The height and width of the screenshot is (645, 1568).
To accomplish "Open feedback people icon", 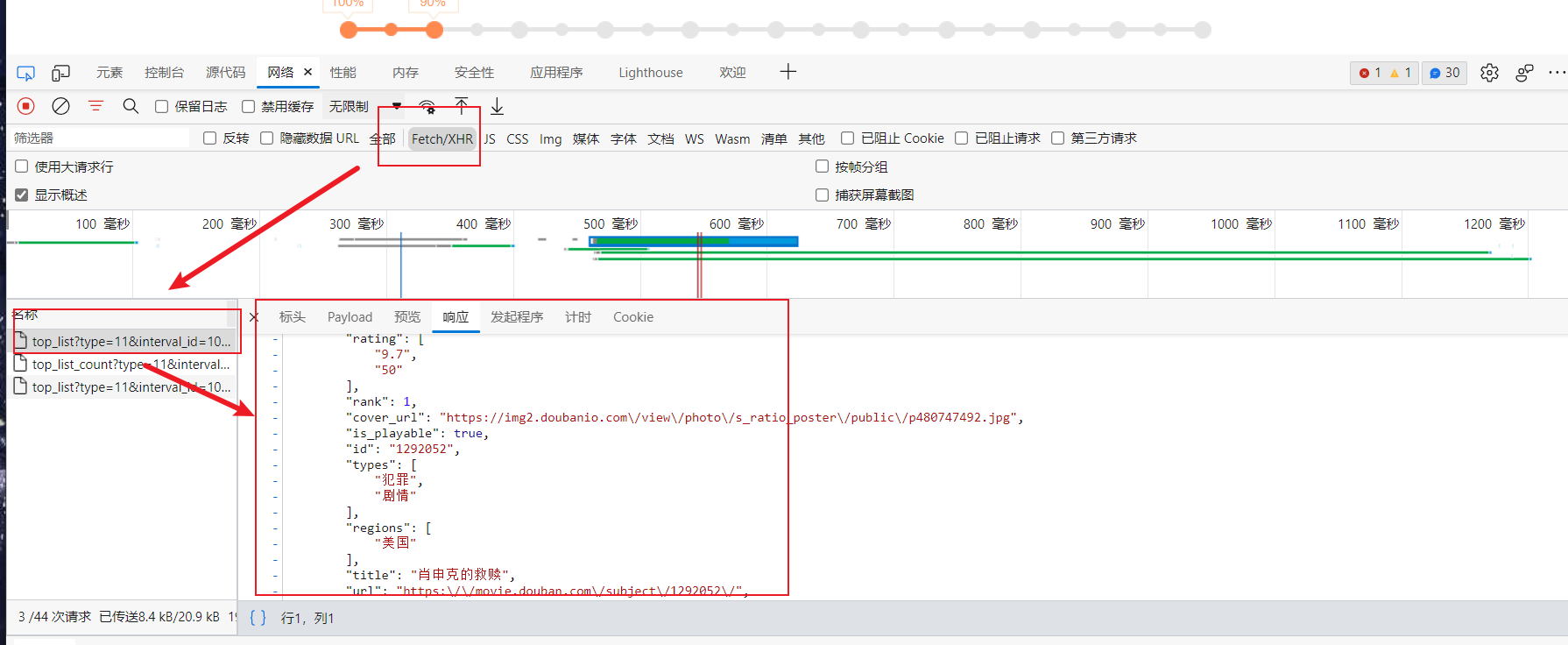I will (1524, 73).
